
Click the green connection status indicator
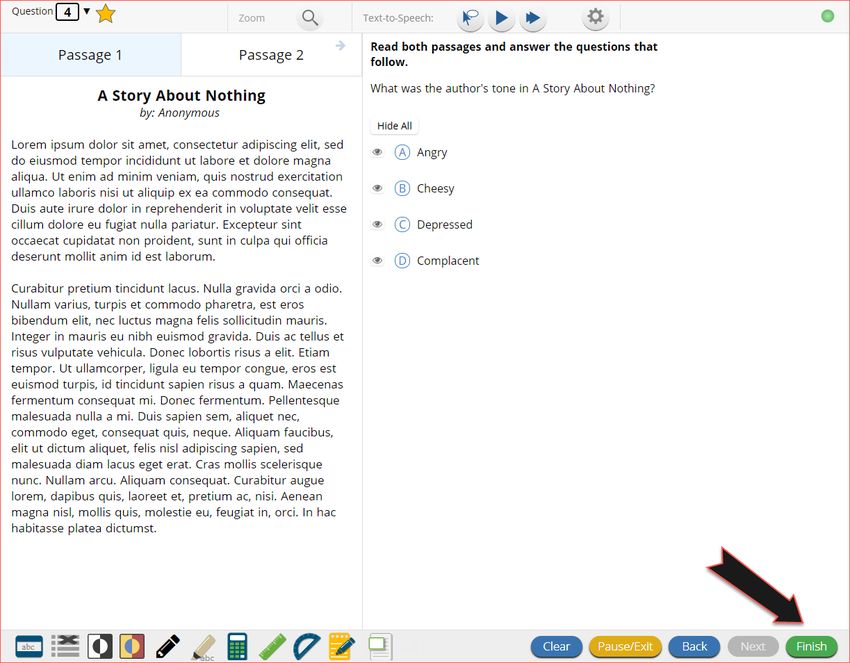827,16
